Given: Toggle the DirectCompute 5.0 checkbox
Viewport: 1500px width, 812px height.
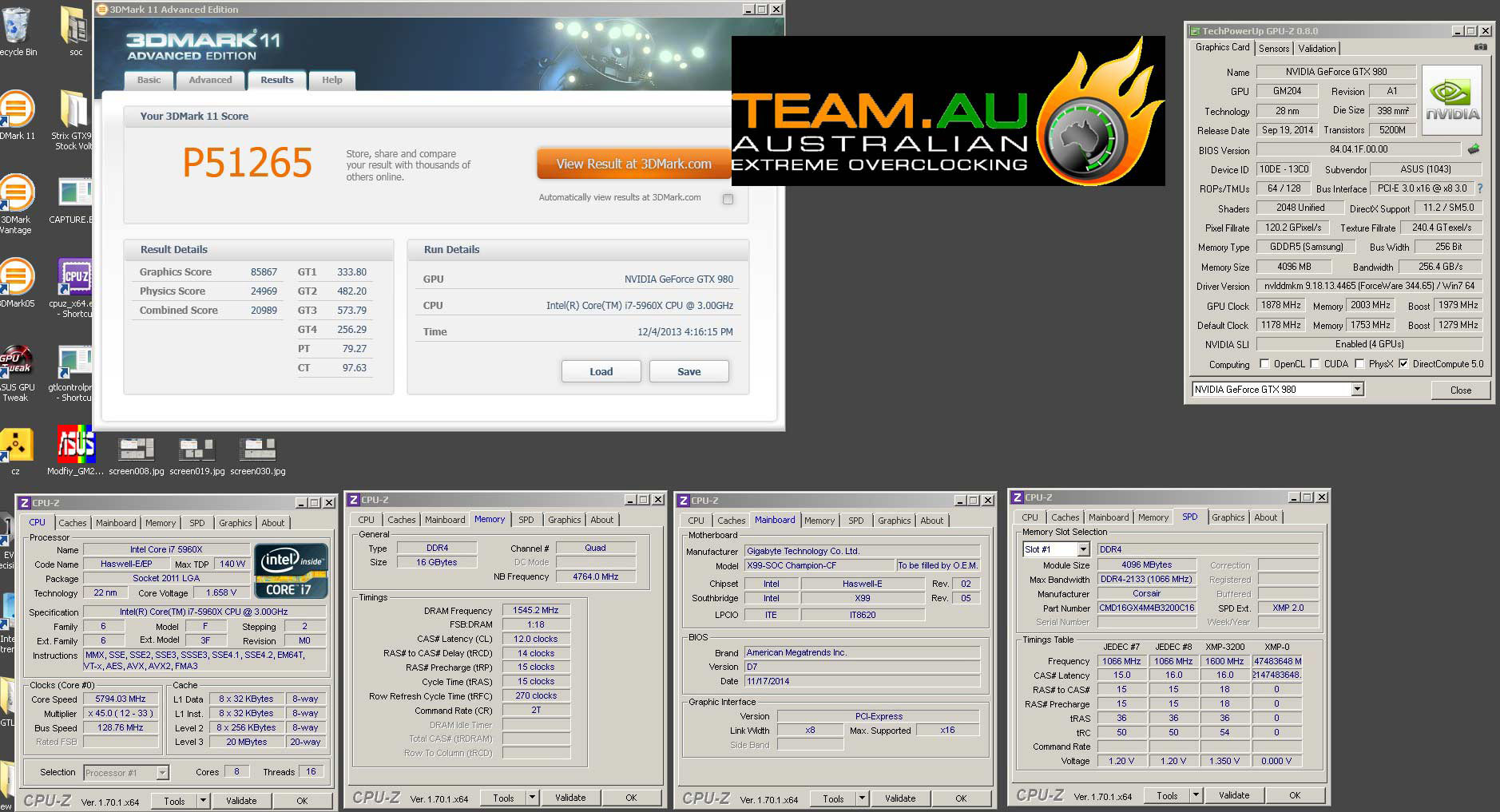Looking at the screenshot, I should (x=1403, y=364).
